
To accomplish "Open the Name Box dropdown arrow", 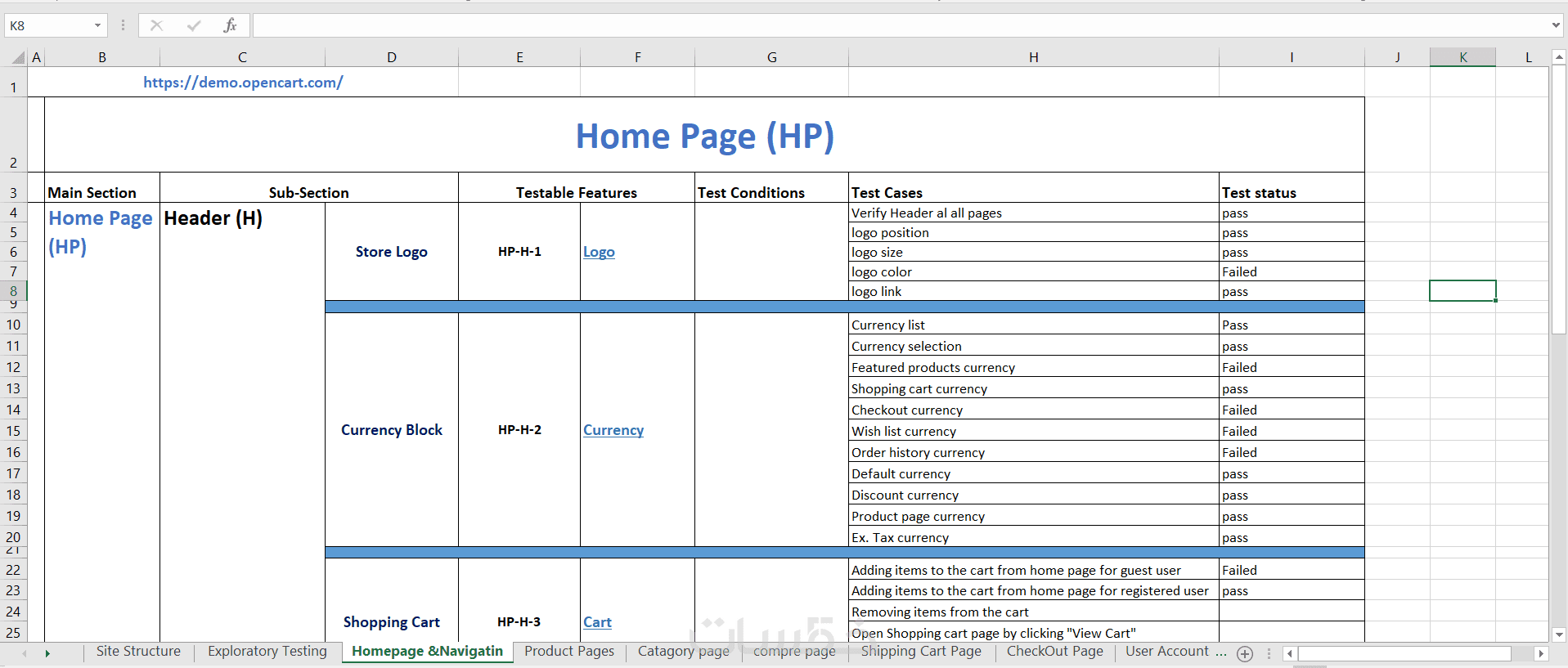I will point(97,25).
